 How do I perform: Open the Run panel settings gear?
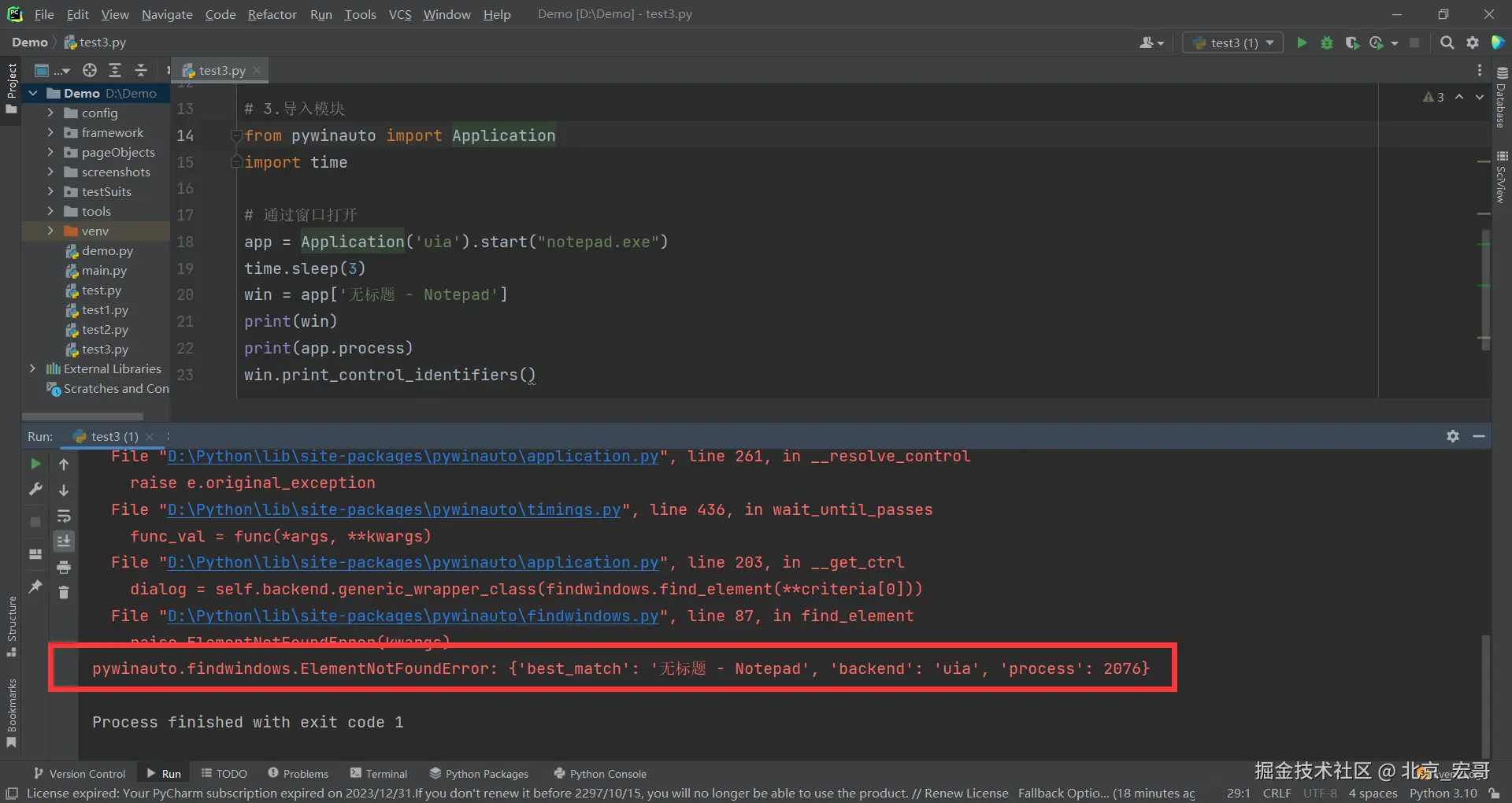coord(1453,436)
